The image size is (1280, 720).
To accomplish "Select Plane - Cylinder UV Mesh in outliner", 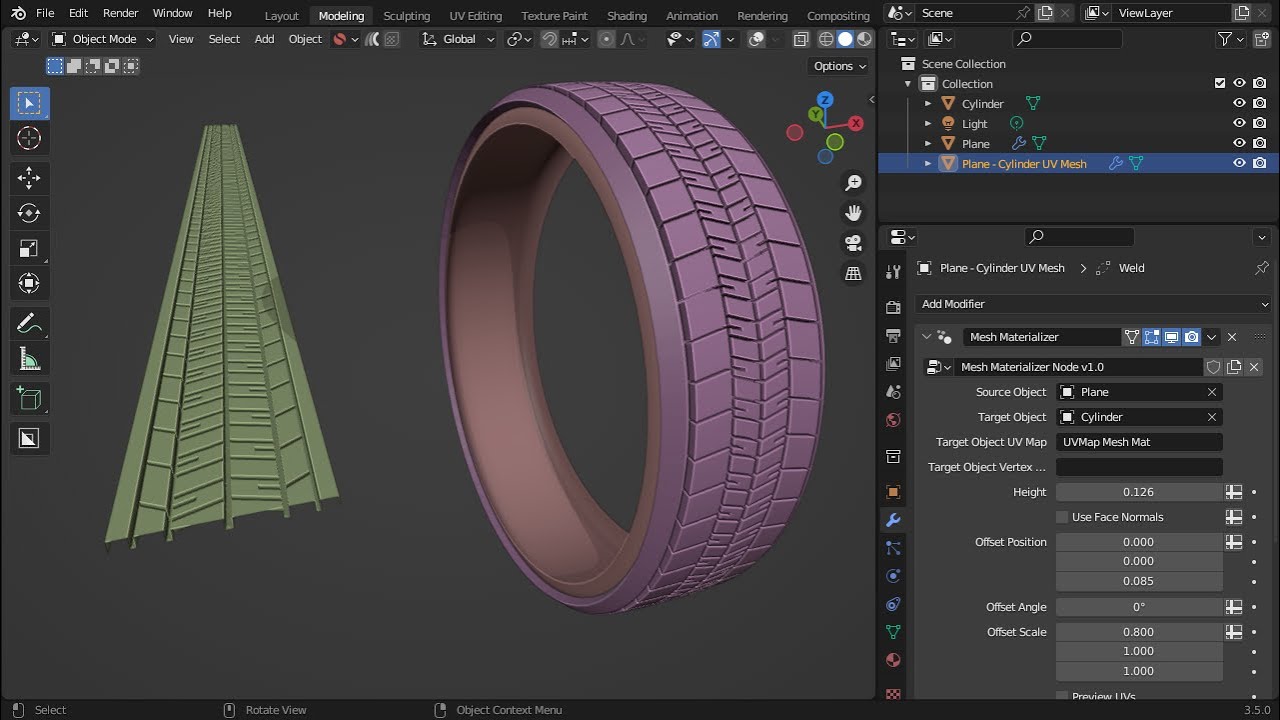I will coord(1024,164).
